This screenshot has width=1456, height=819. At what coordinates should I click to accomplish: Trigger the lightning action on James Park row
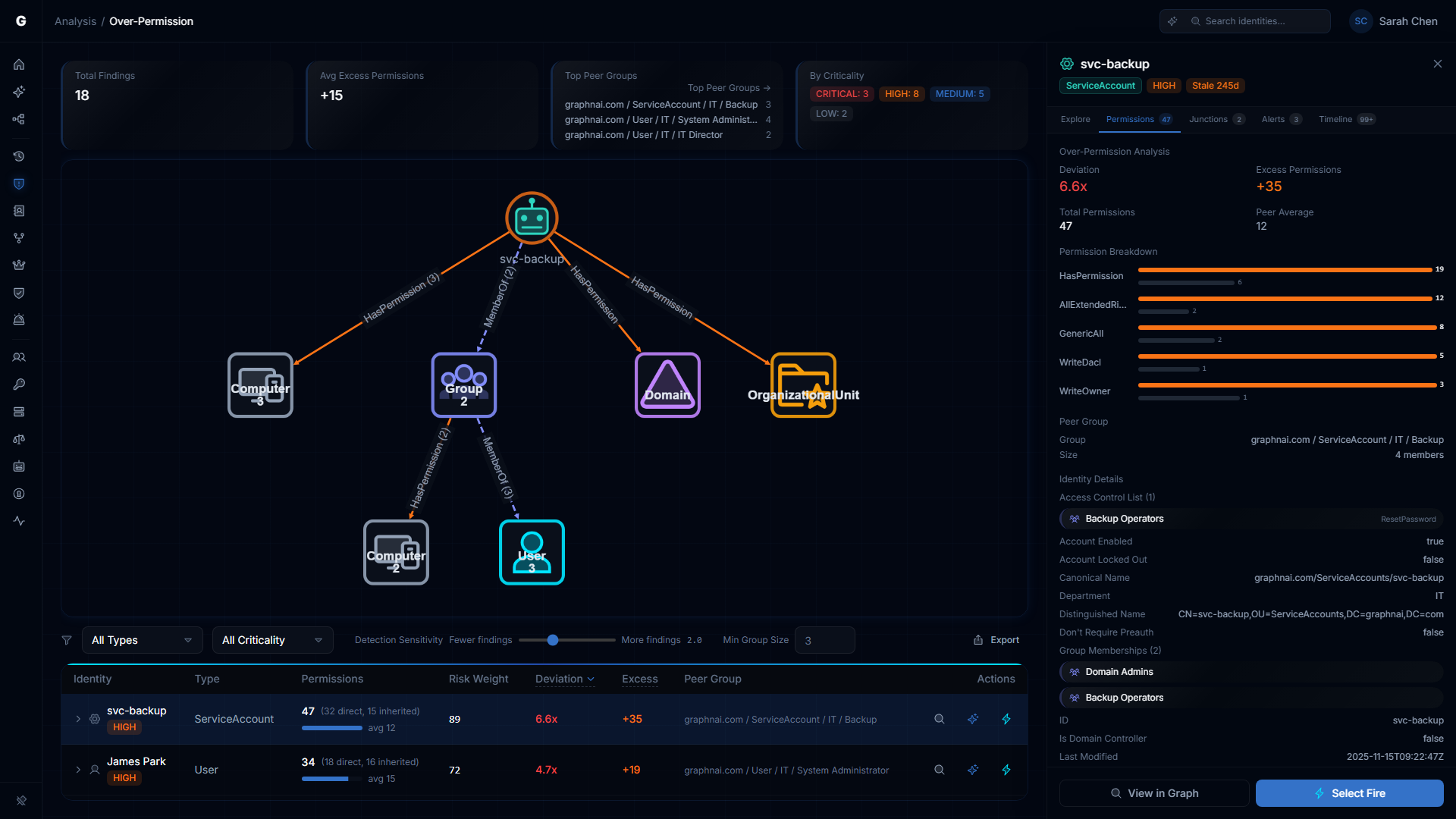tap(1006, 770)
